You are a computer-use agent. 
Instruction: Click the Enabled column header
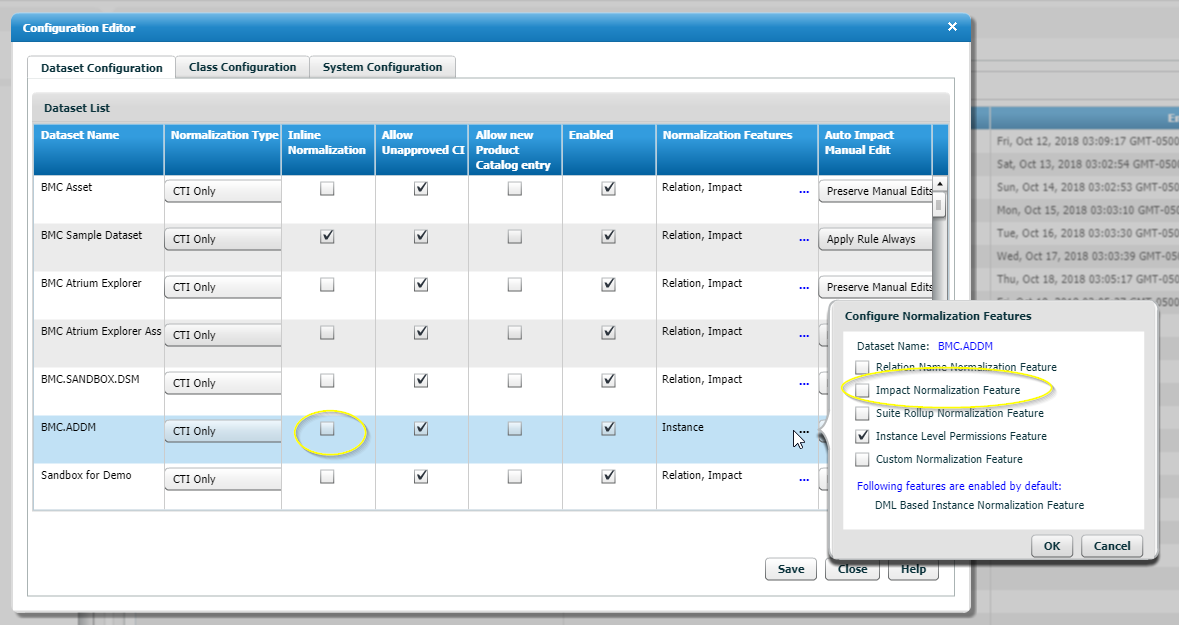[609, 150]
